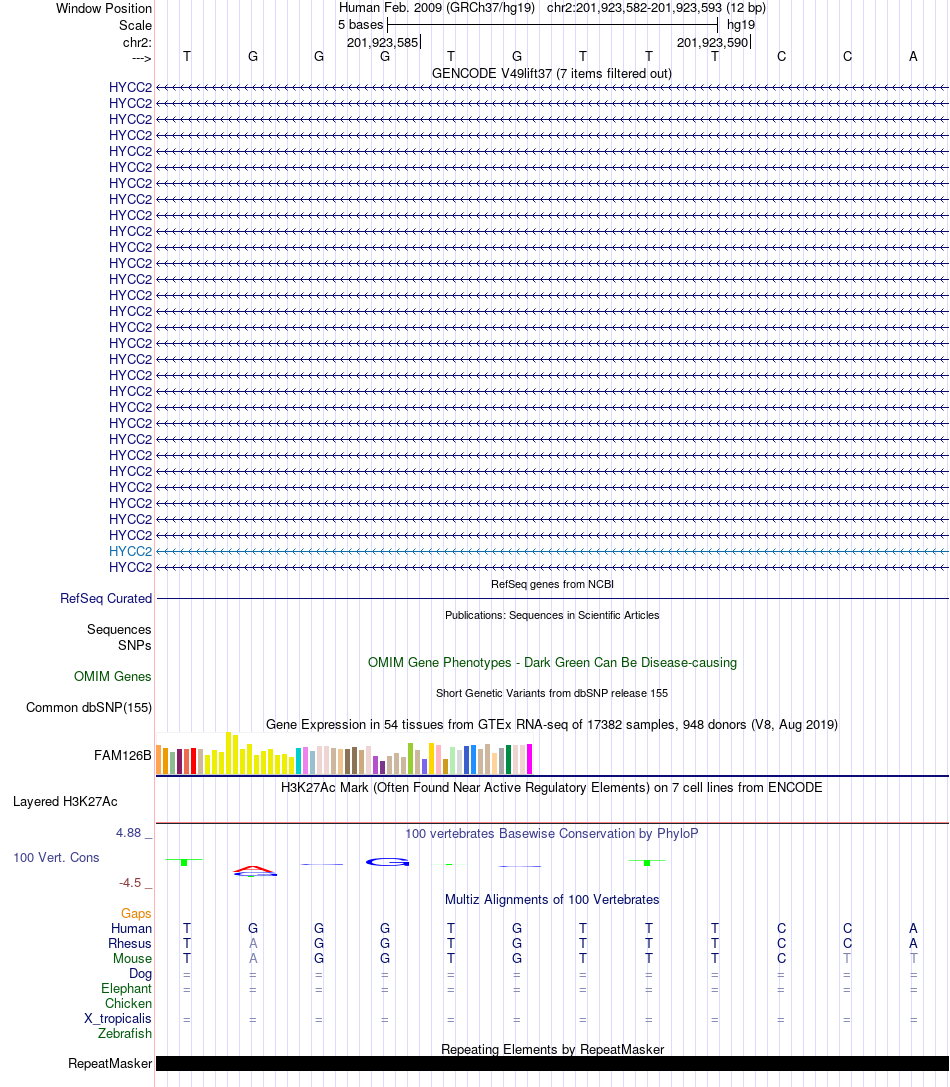Select the Scale label in the ruler
Screen dimensions: 950x1087
(135, 26)
